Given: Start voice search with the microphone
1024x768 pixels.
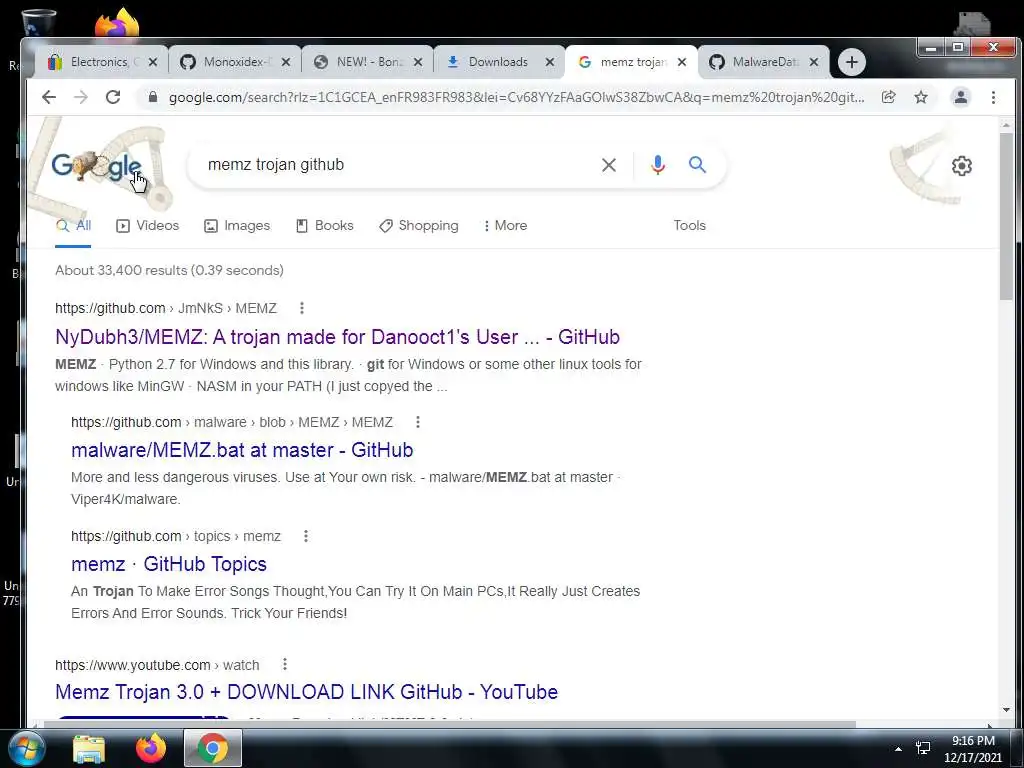Looking at the screenshot, I should point(658,165).
